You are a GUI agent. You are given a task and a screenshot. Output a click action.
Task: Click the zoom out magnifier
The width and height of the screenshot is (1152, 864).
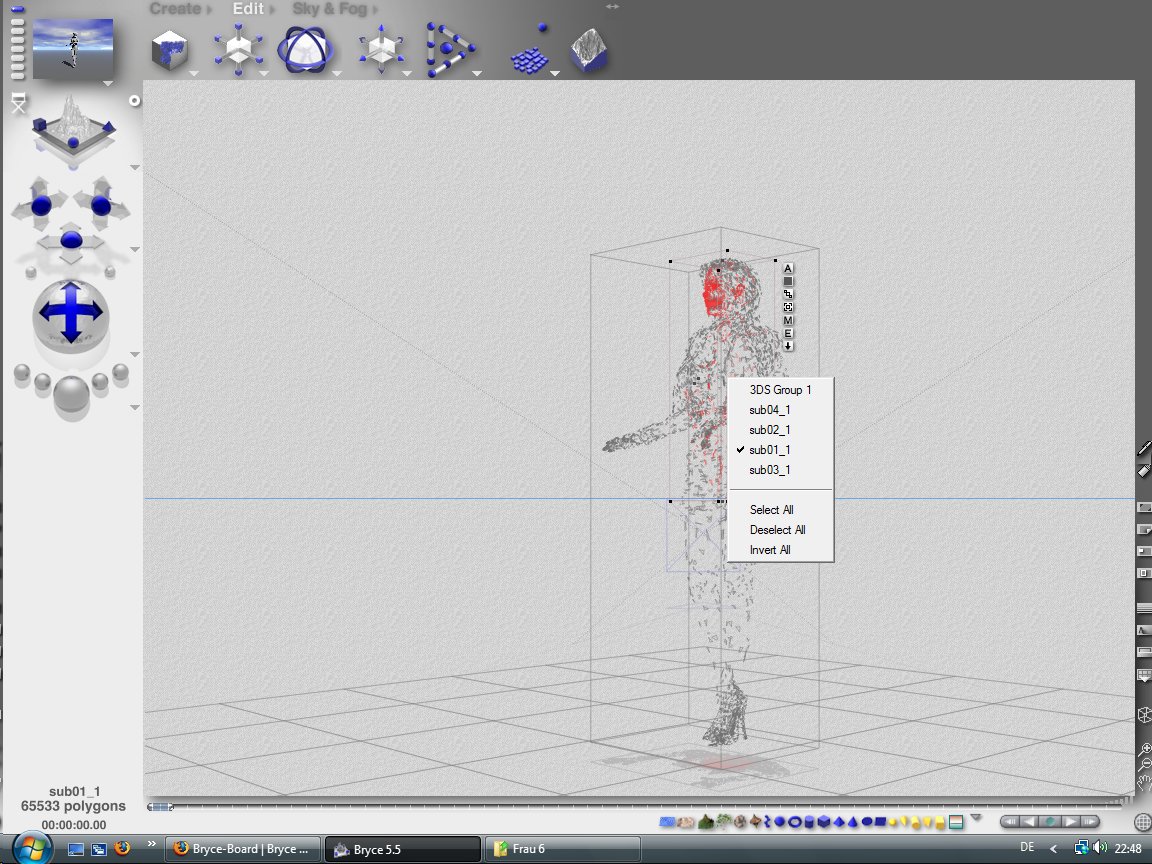coord(1145,766)
